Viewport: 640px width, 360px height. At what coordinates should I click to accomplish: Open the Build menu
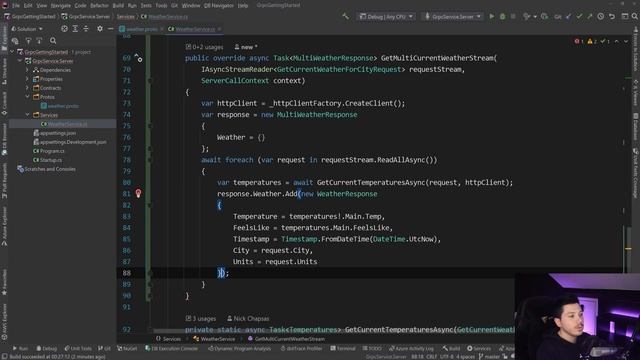tap(118, 6)
